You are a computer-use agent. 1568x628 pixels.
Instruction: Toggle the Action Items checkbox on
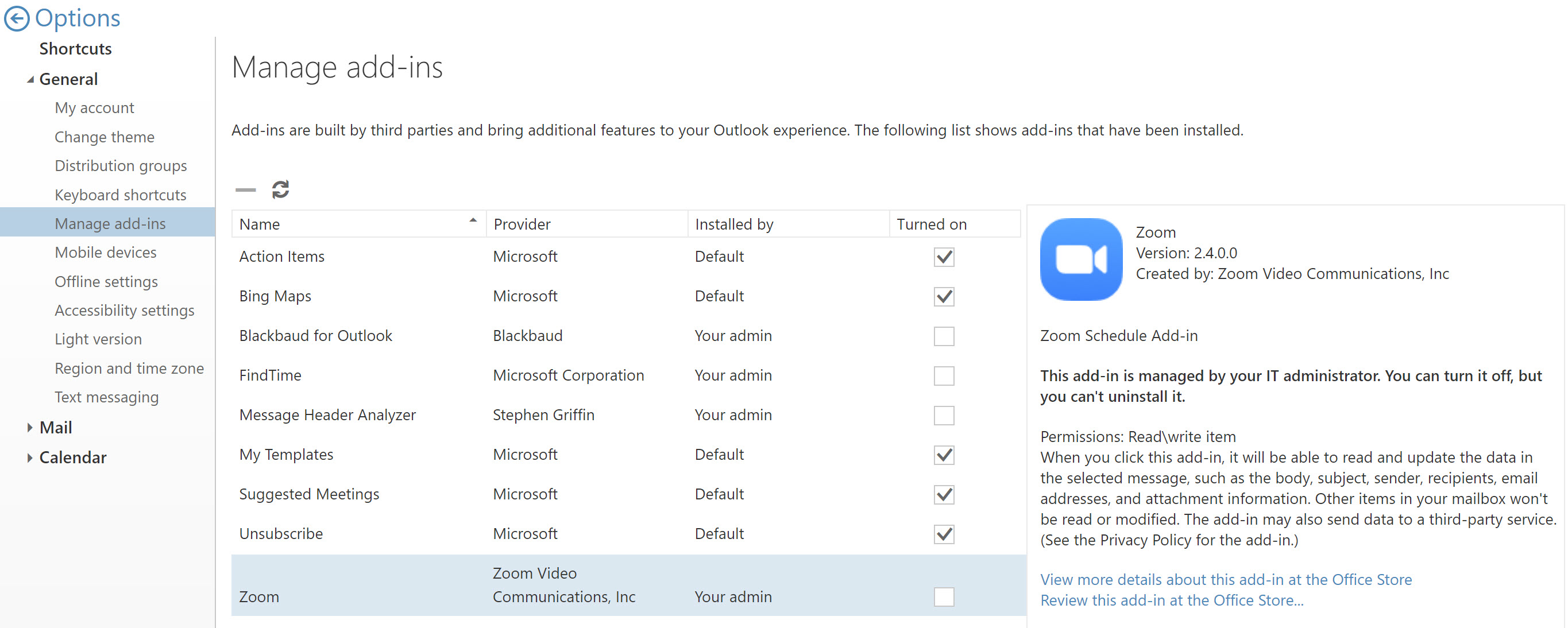point(943,257)
